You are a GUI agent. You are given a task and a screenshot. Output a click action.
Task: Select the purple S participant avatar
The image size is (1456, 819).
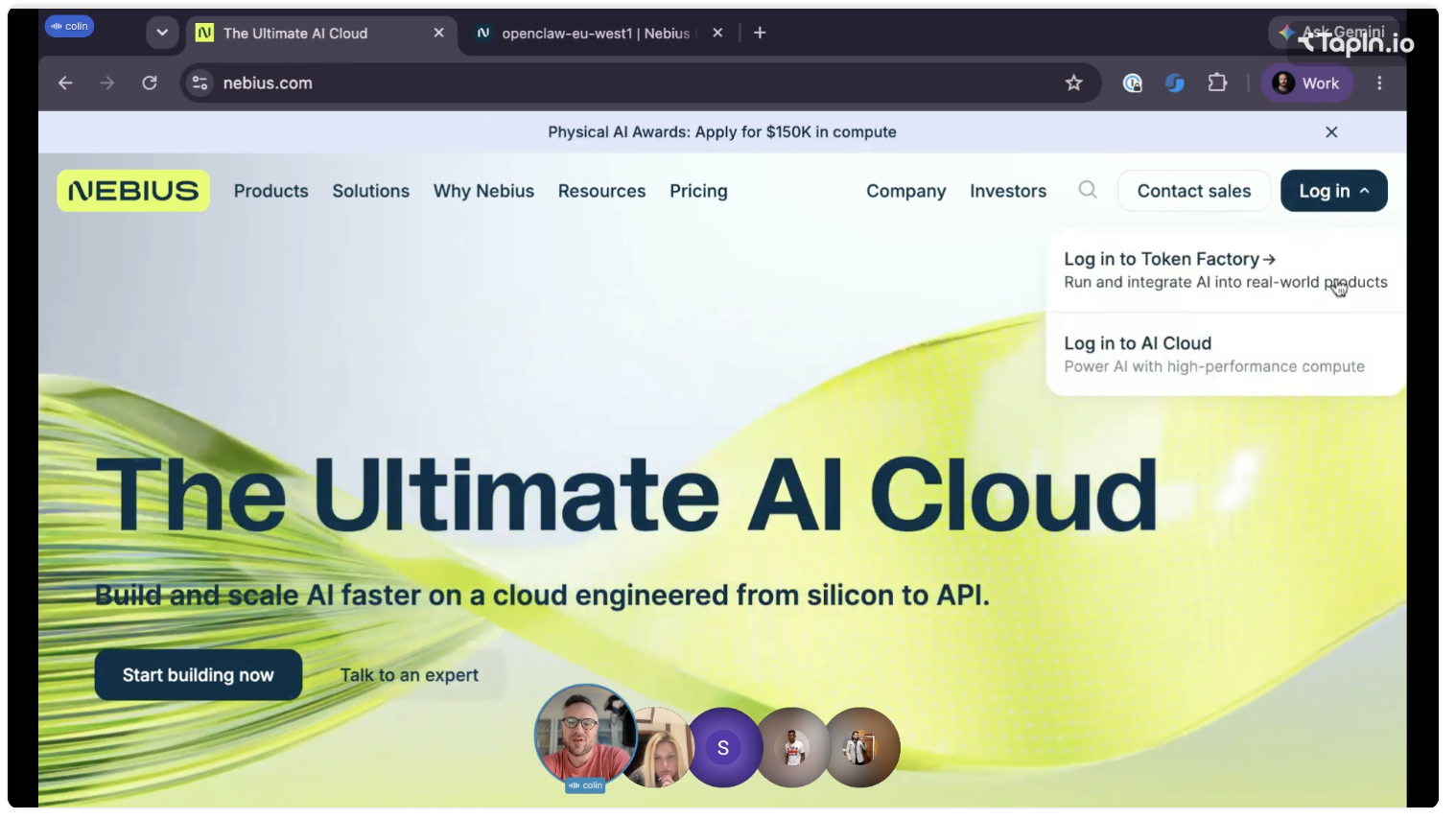pos(723,747)
